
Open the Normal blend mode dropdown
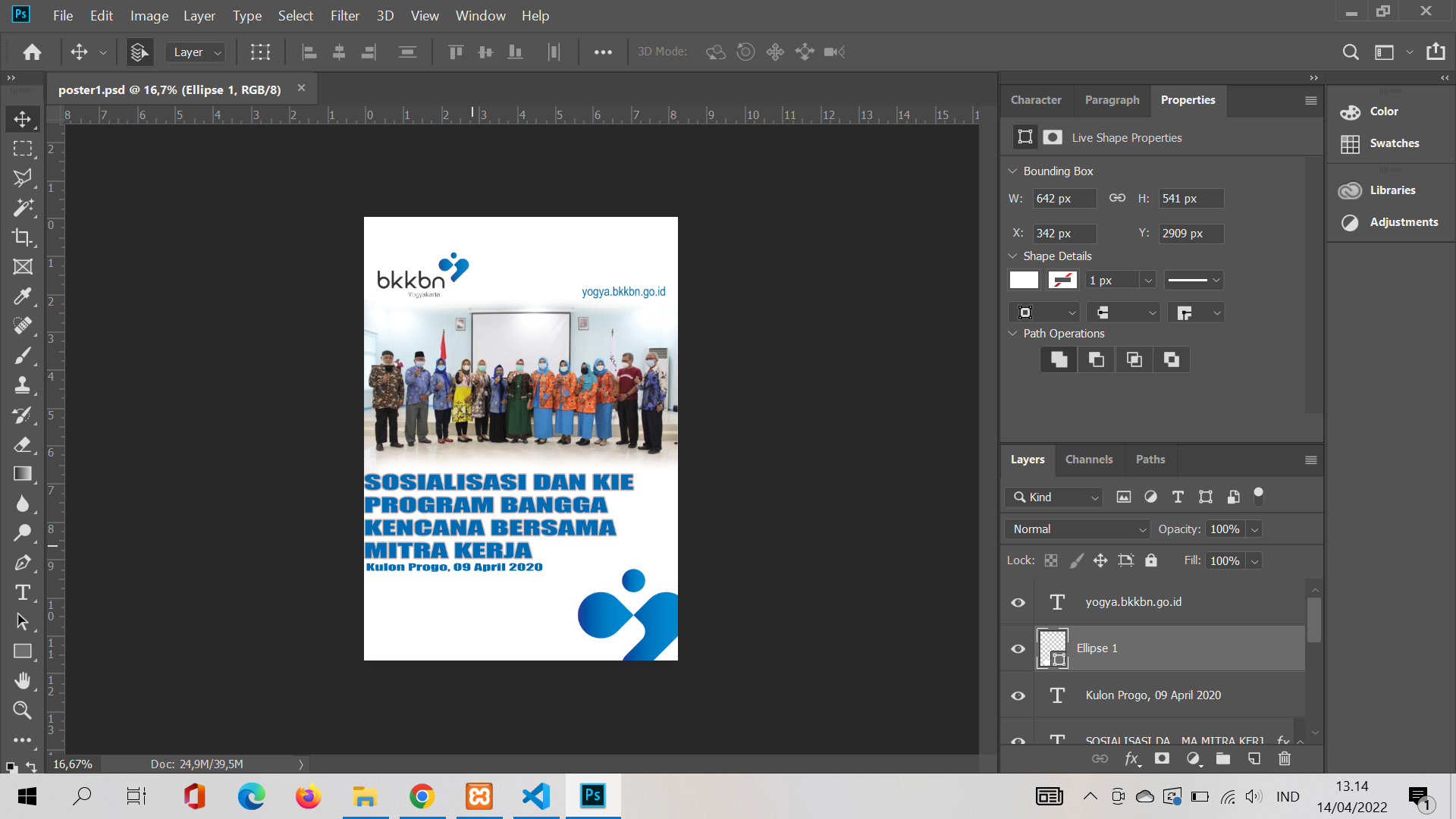[1078, 529]
